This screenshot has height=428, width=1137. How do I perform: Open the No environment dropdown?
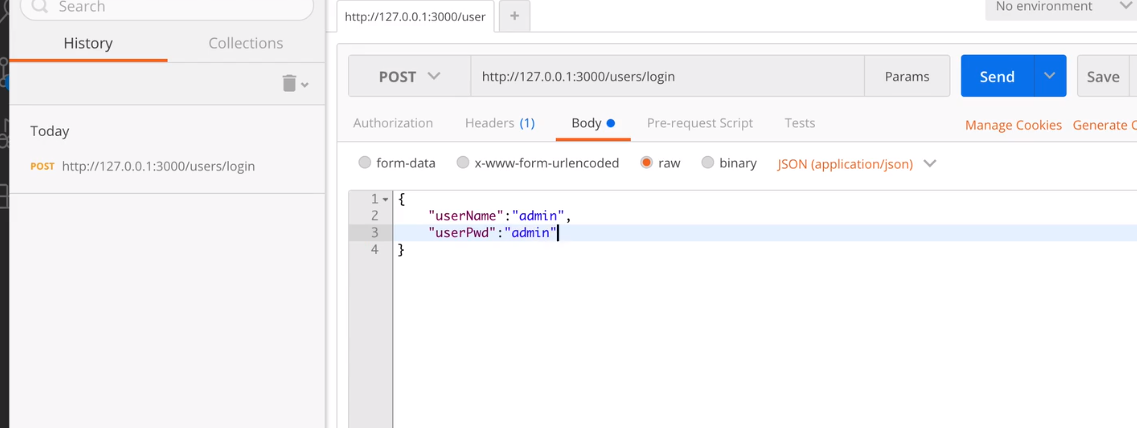click(x=1061, y=7)
